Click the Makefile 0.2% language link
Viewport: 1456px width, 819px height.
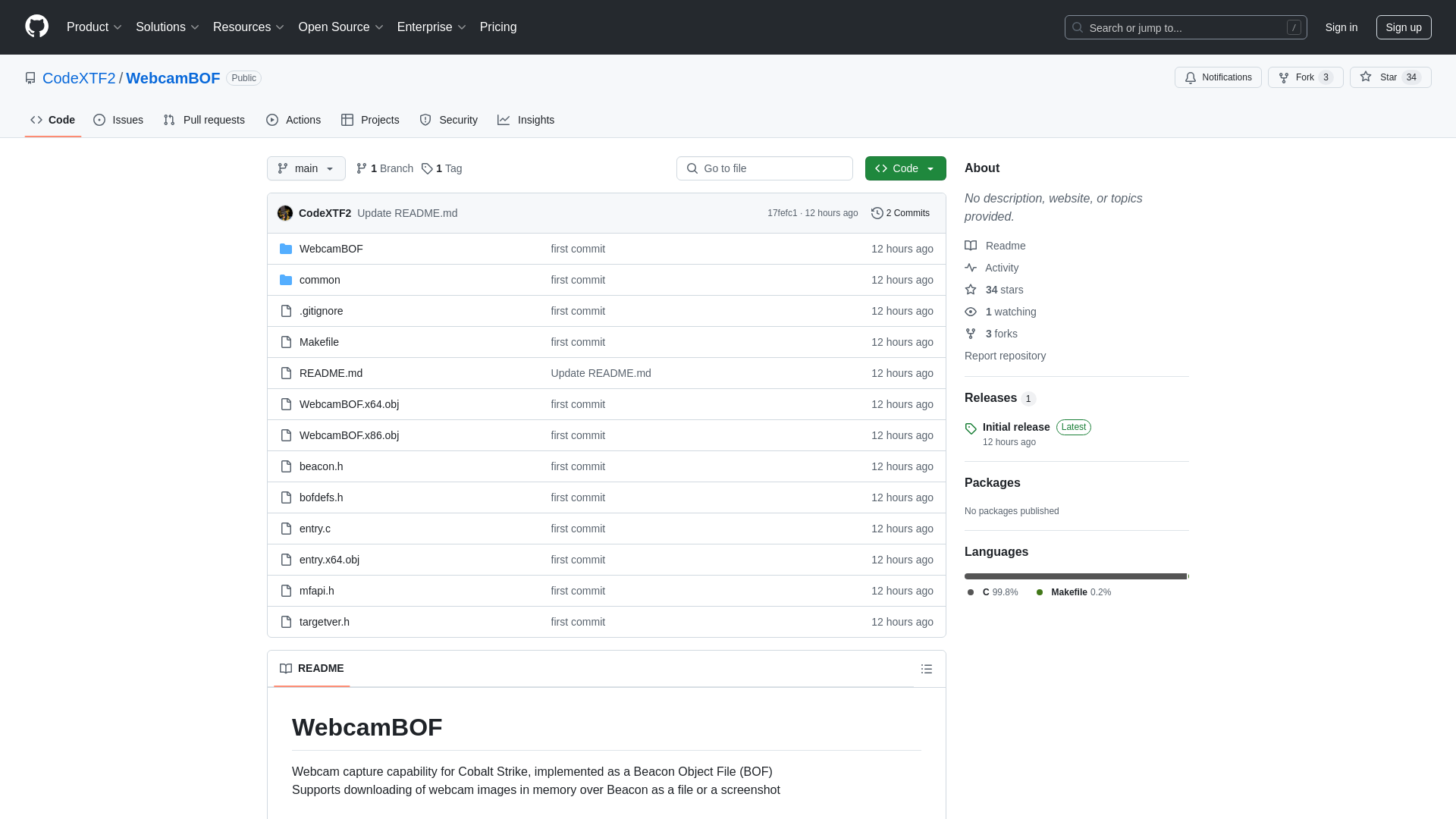(1073, 592)
